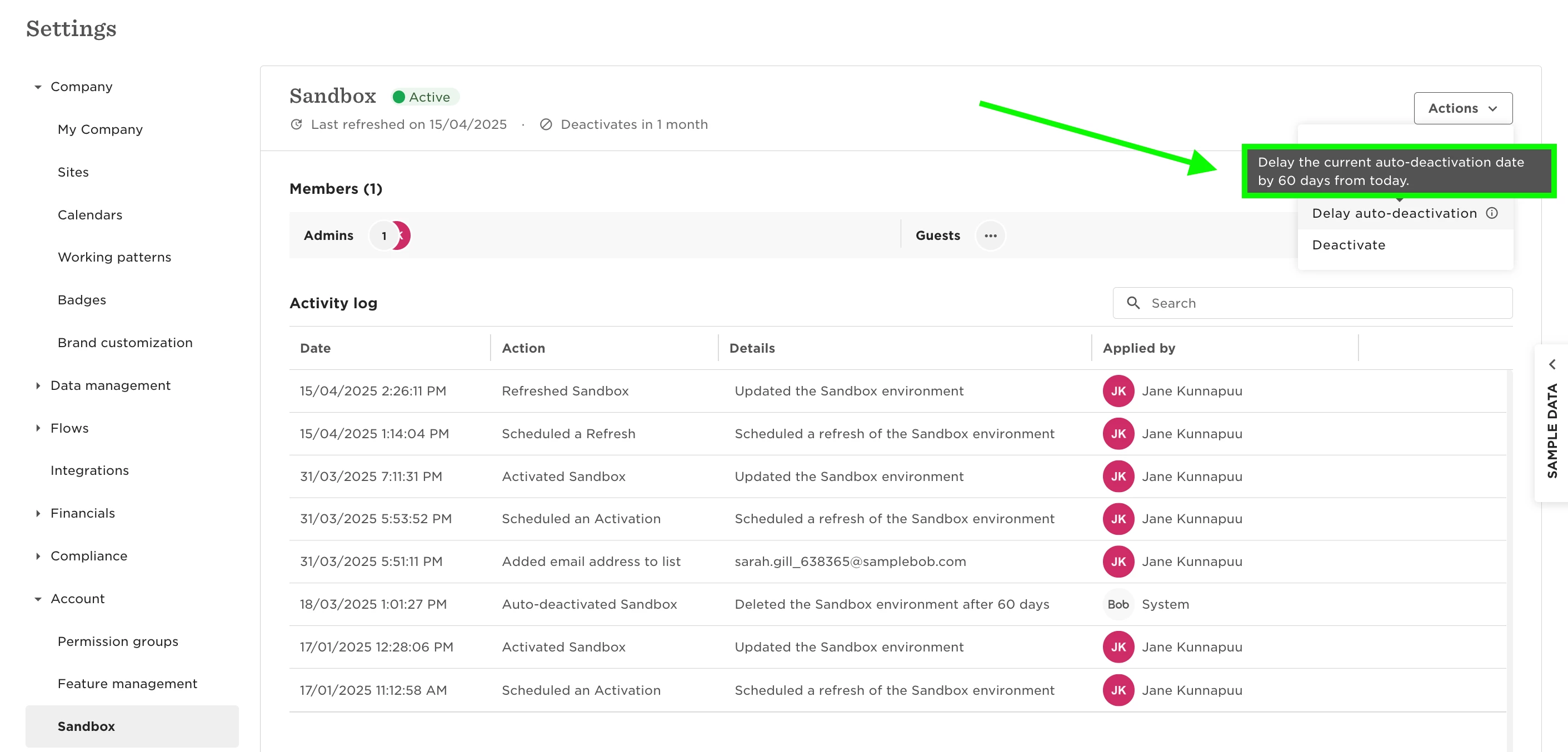Click the Activity log vertical scrollbar
1568x752 pixels.
1509,560
